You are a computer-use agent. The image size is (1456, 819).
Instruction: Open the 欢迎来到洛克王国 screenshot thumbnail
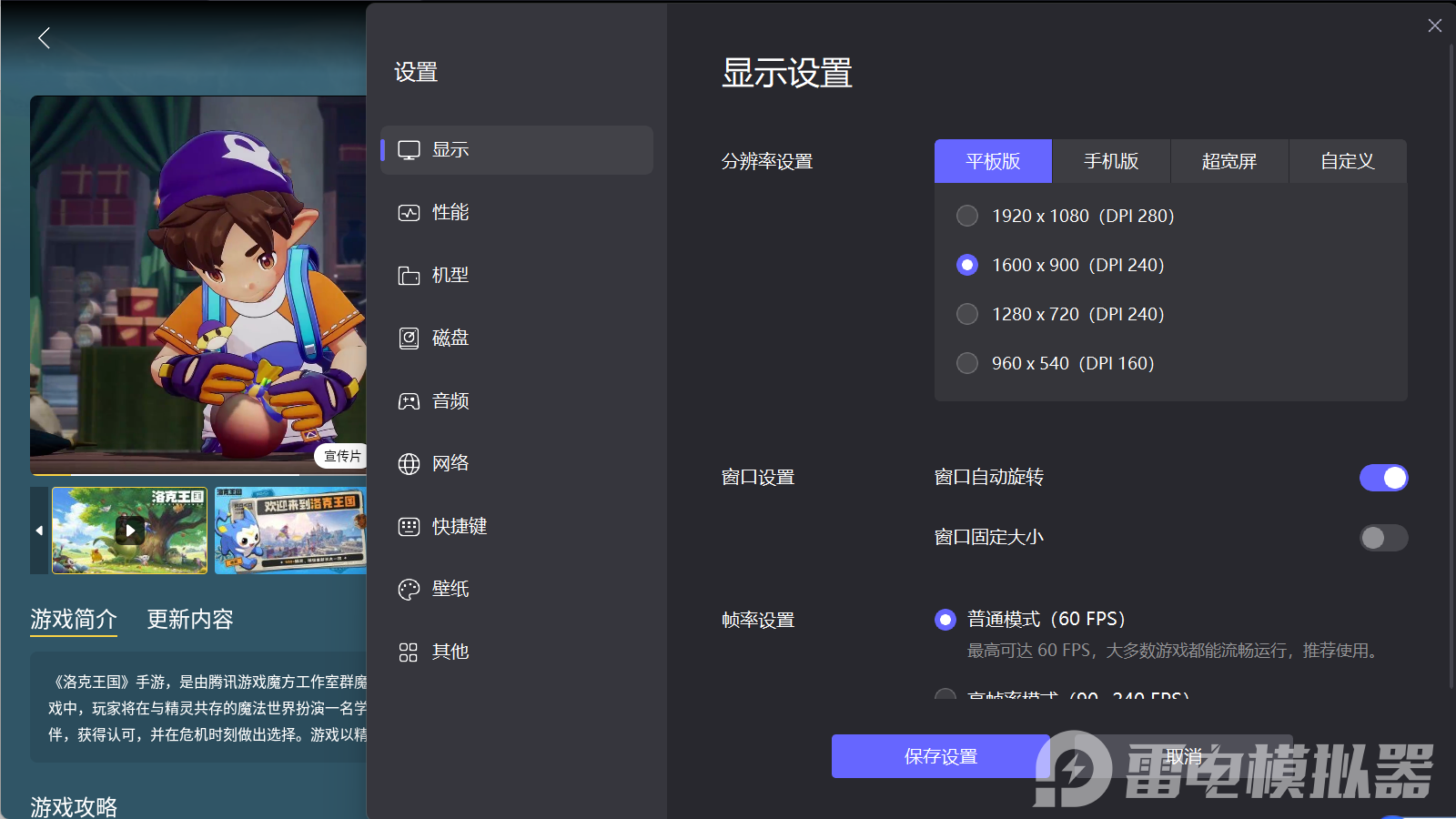pos(290,531)
